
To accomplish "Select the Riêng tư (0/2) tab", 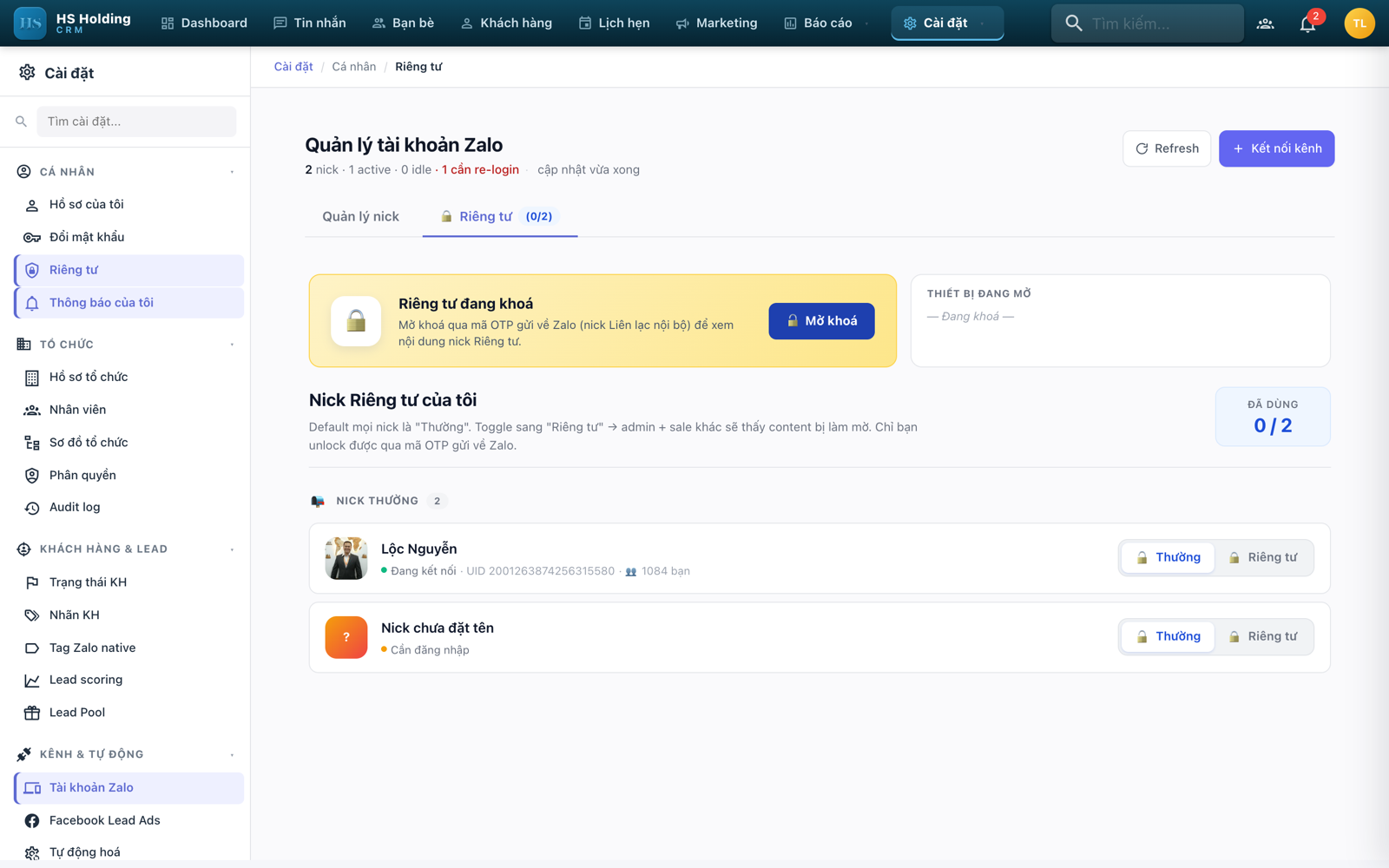I will (499, 217).
